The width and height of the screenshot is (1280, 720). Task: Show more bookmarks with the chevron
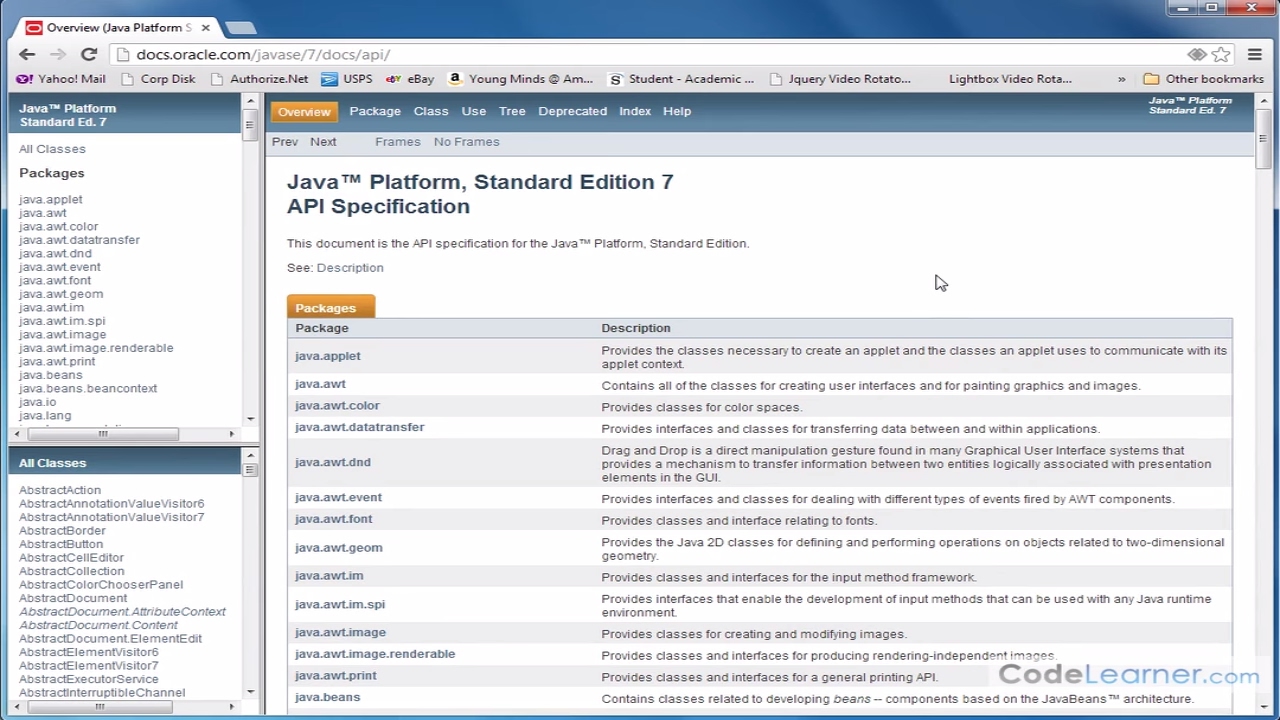tap(1121, 79)
